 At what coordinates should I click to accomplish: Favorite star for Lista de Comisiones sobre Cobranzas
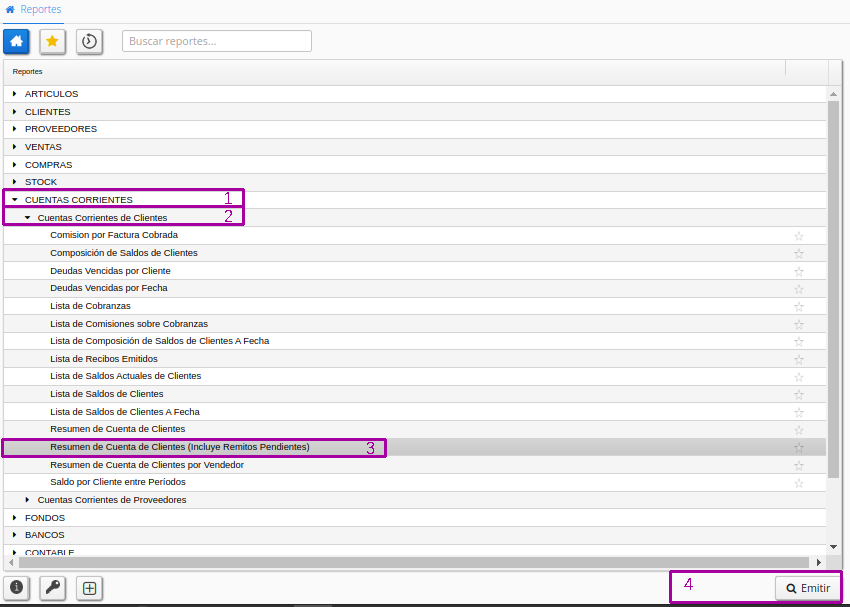point(799,324)
